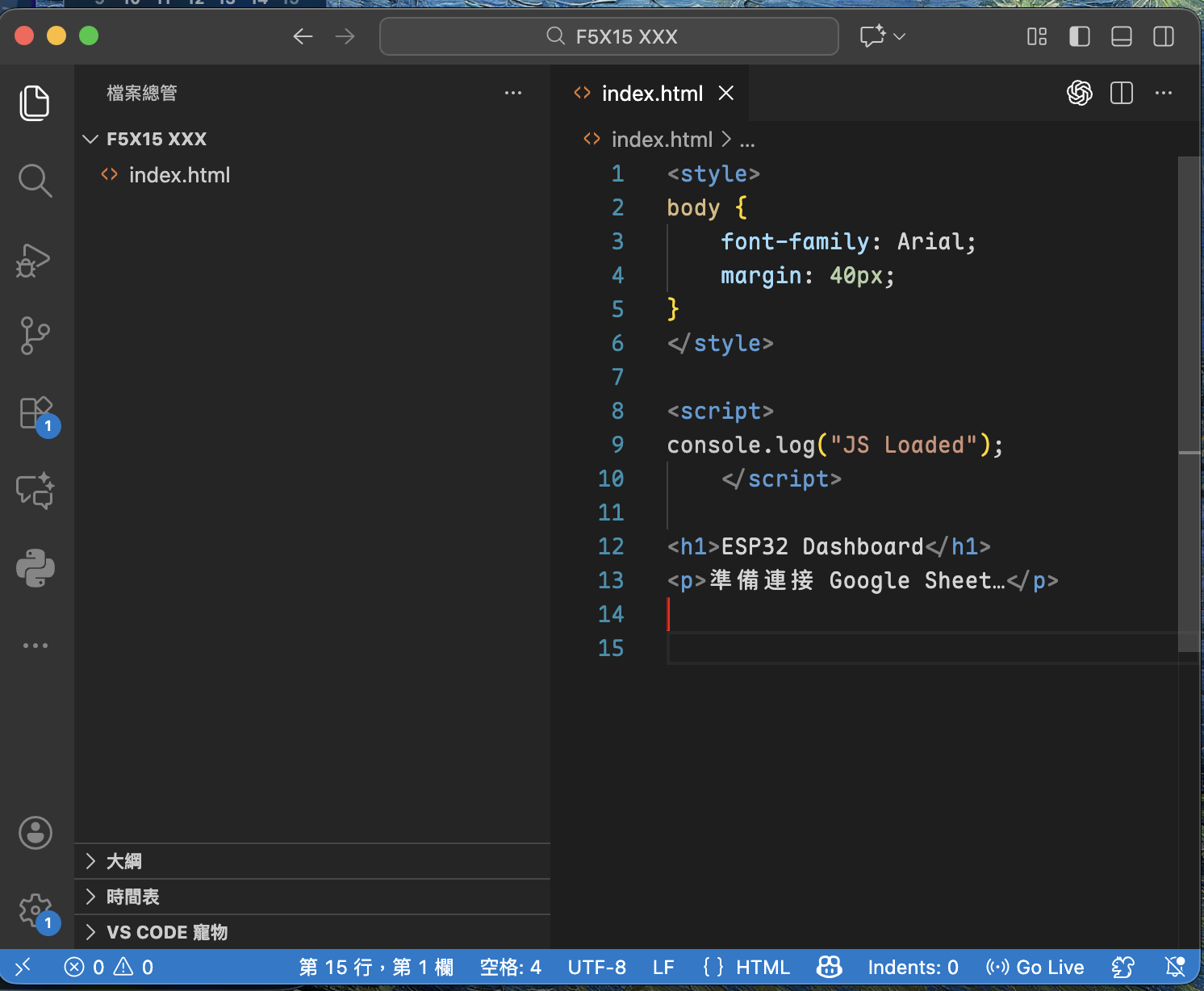The height and width of the screenshot is (991, 1204).
Task: Open the Extensions view
Action: point(35,413)
